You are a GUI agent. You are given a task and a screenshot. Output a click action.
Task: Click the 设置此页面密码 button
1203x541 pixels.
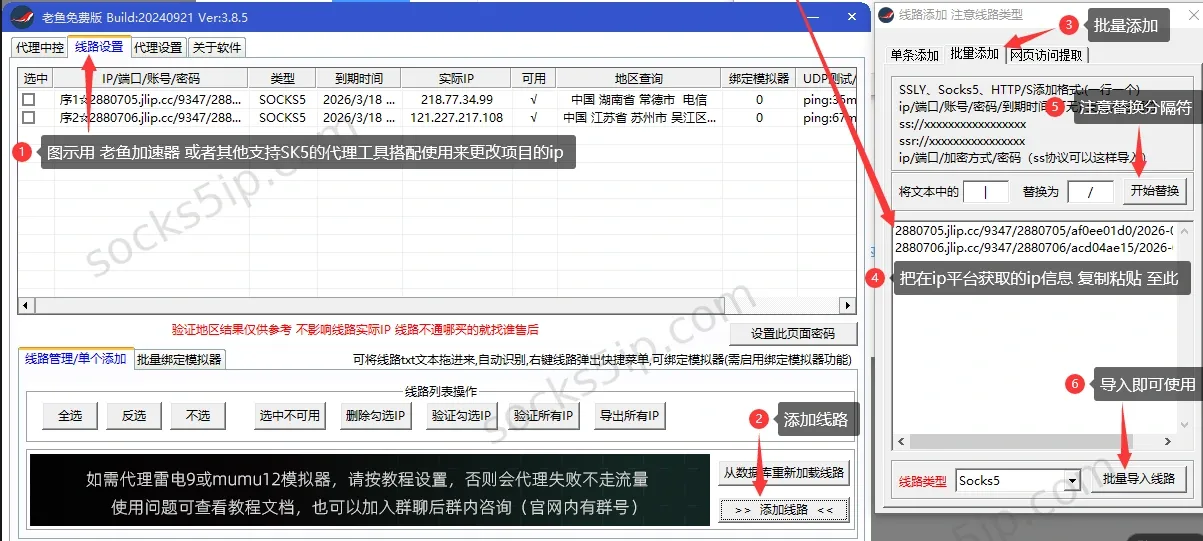(x=792, y=334)
